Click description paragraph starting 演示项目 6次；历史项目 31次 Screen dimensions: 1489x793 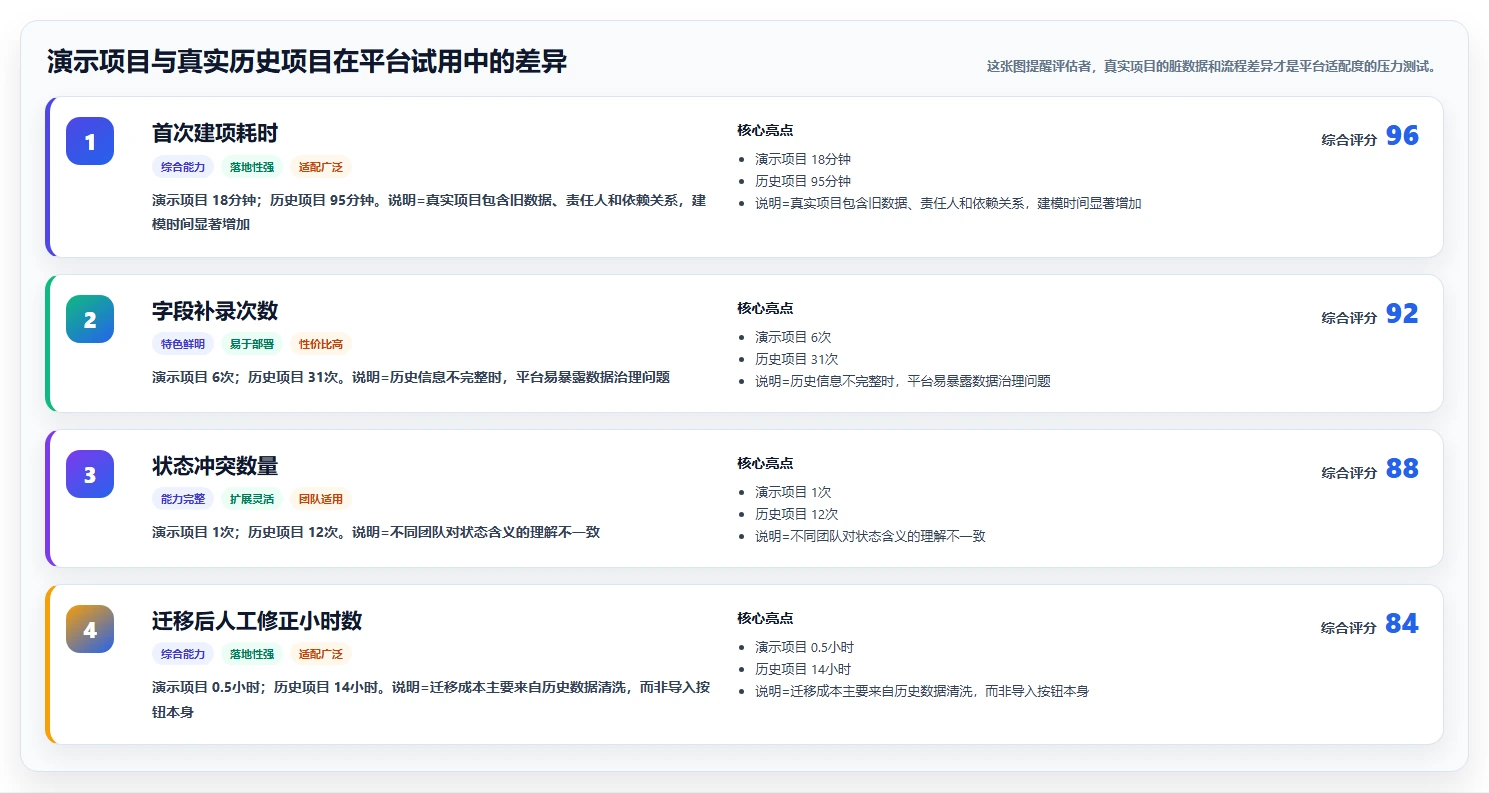click(x=411, y=377)
